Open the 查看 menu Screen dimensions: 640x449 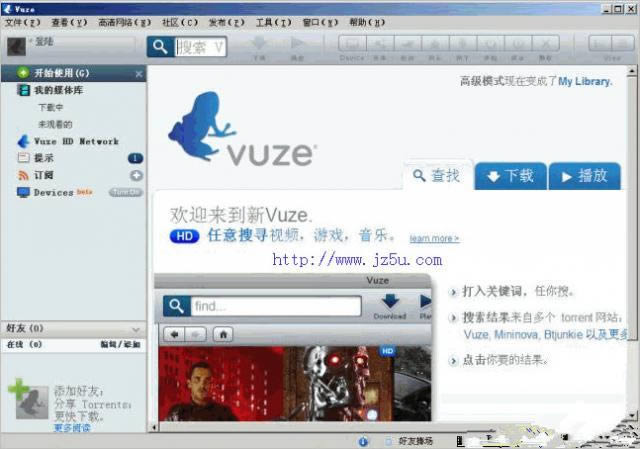(69, 22)
